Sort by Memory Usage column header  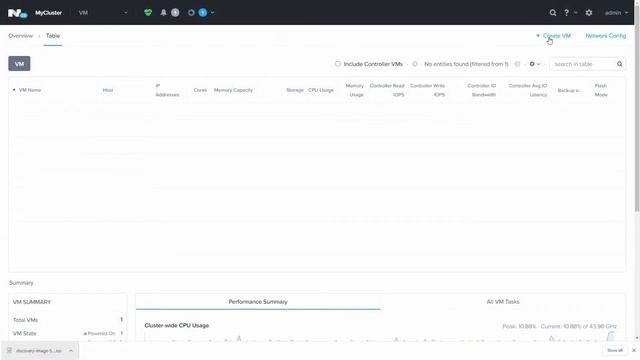coord(355,90)
